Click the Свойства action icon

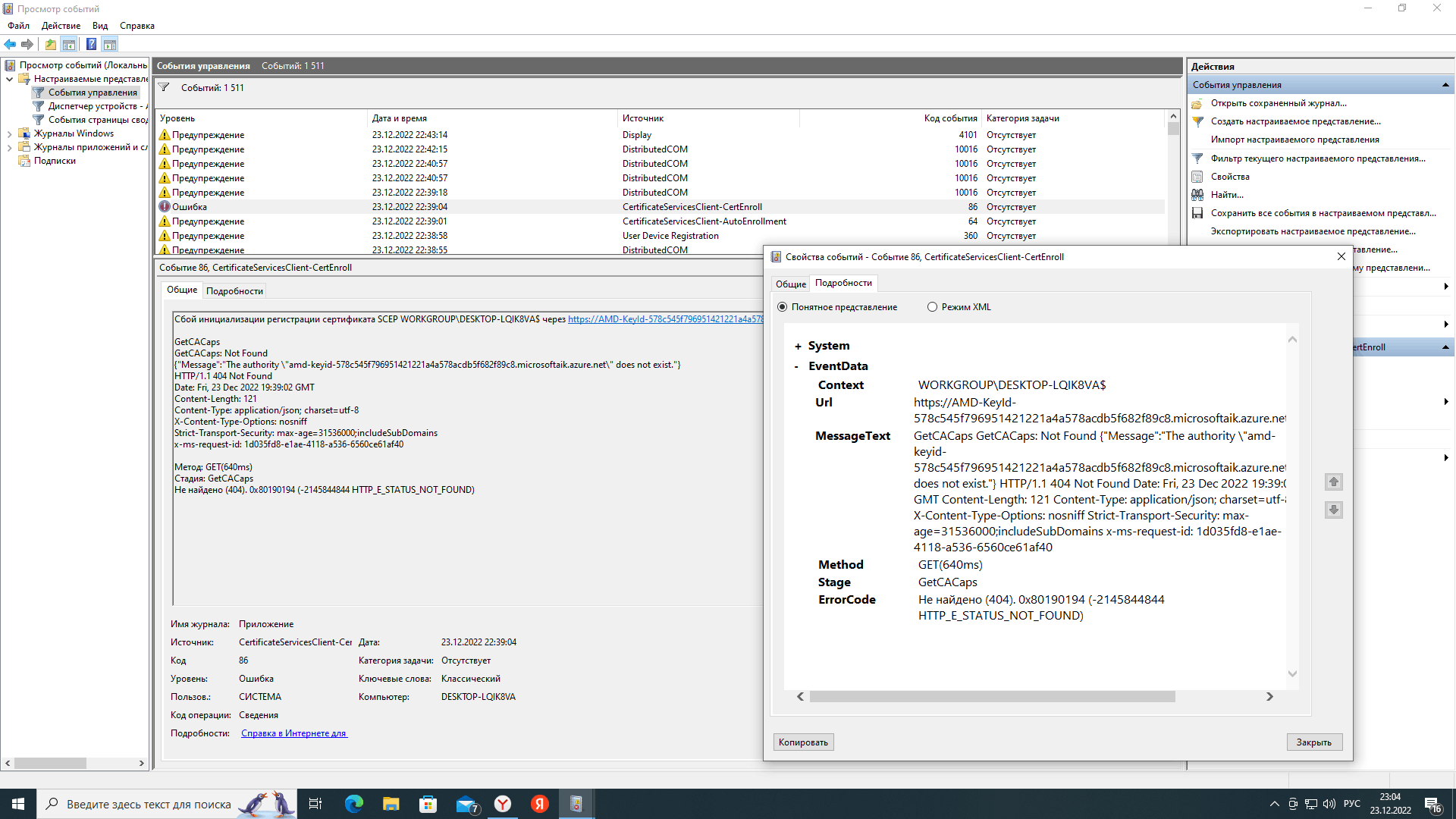1197,177
